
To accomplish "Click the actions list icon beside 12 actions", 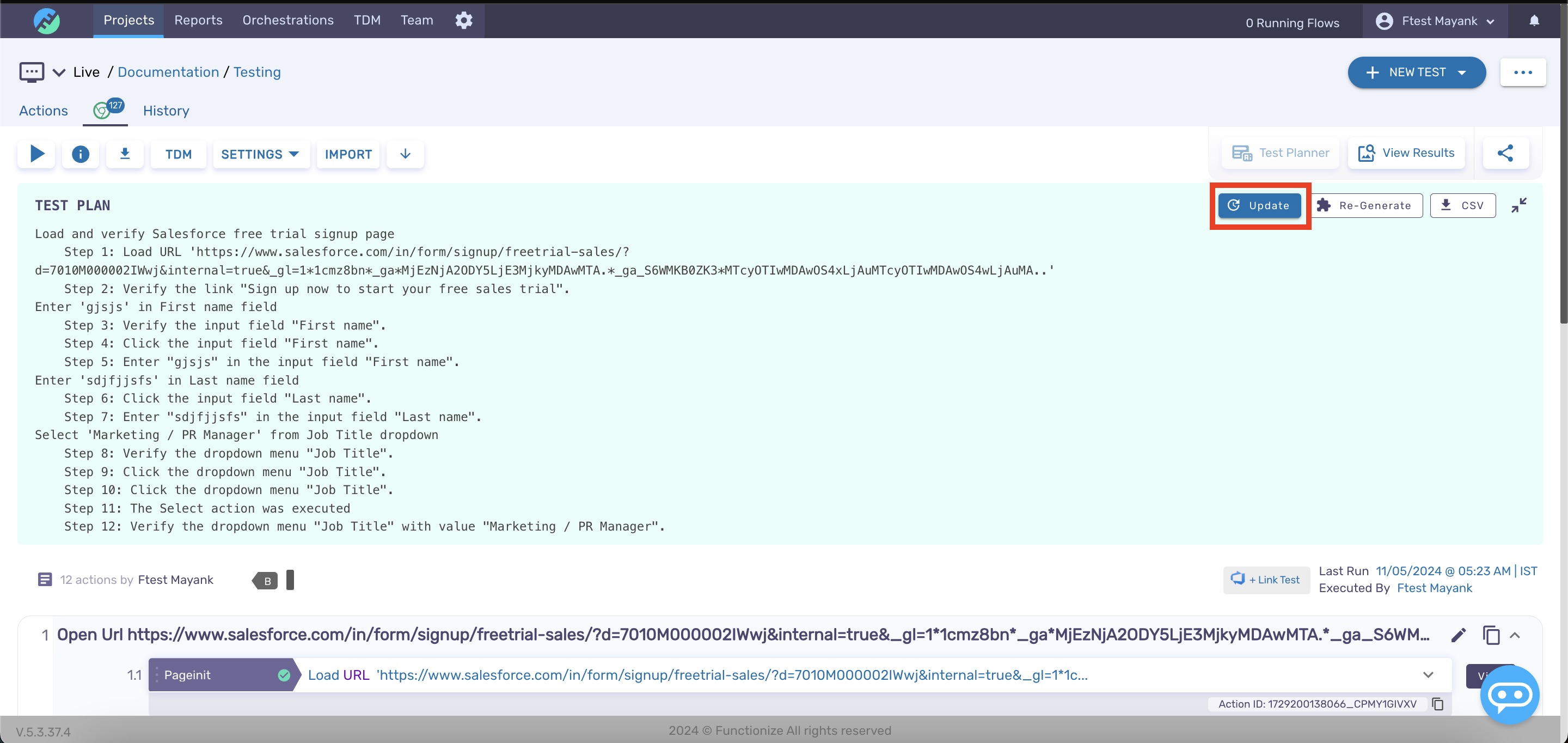I will pyautogui.click(x=45, y=579).
